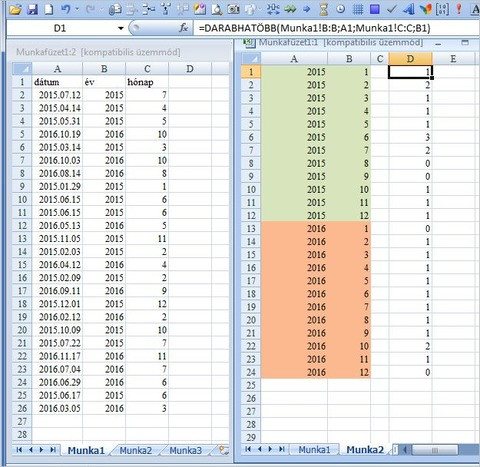Click scroll-left arrow in right window

(405, 450)
